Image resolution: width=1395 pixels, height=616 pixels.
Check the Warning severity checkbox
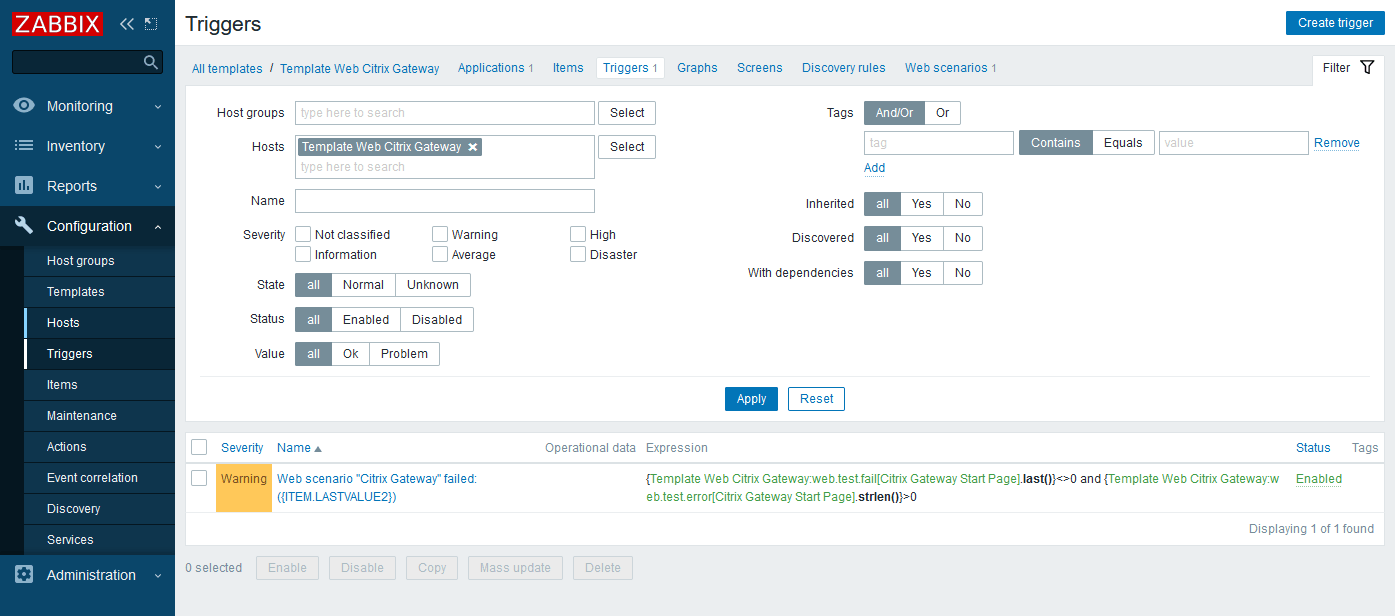click(440, 233)
